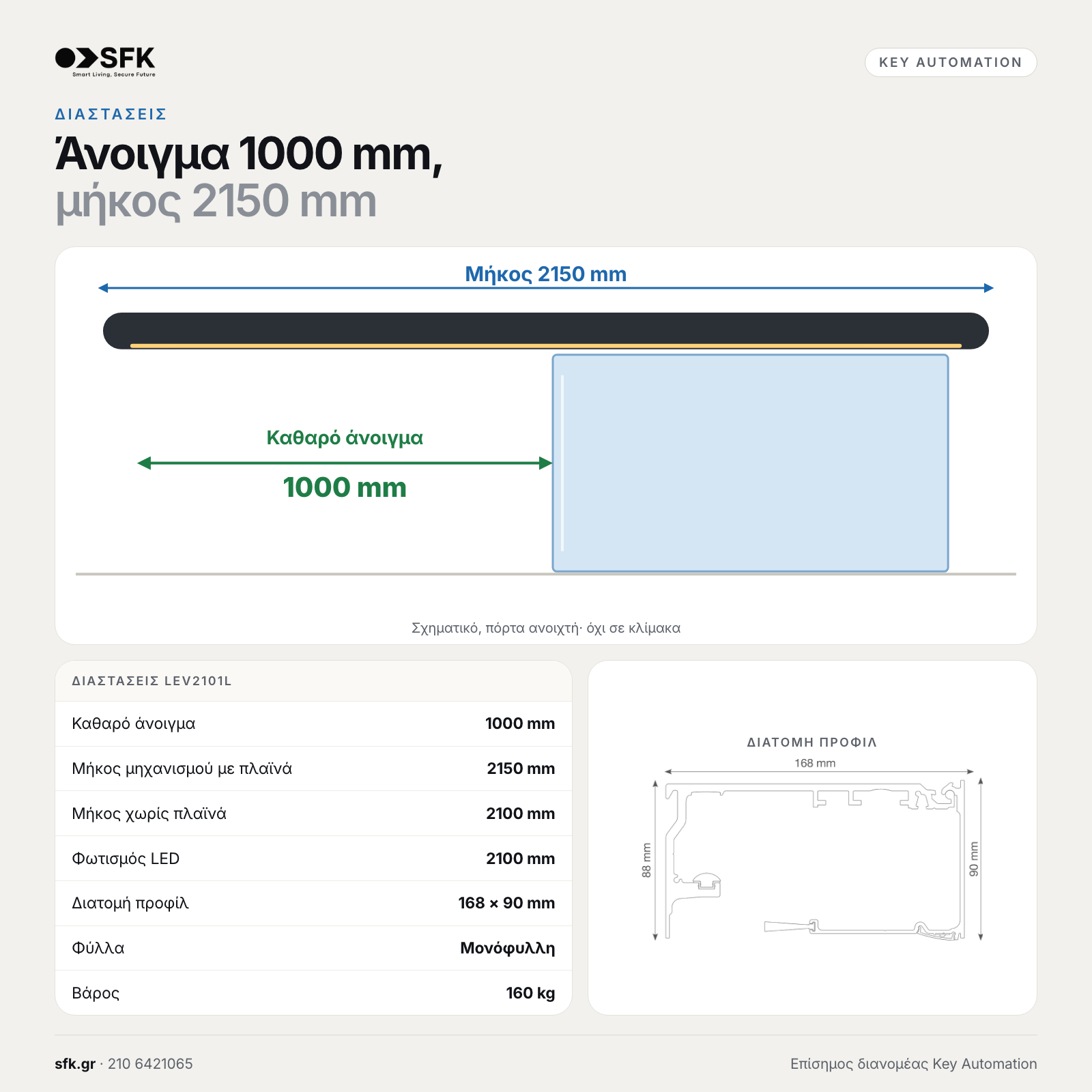This screenshot has height=1092, width=1092.
Task: Click Επίσημος διανομέας Key Automation footer text
Action: coord(913,1064)
